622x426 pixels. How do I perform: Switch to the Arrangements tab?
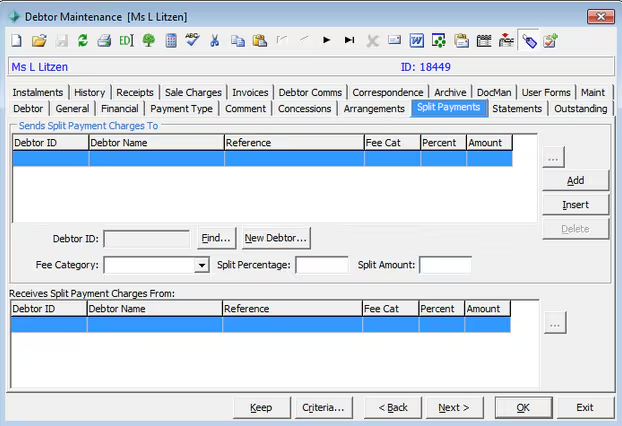(374, 109)
